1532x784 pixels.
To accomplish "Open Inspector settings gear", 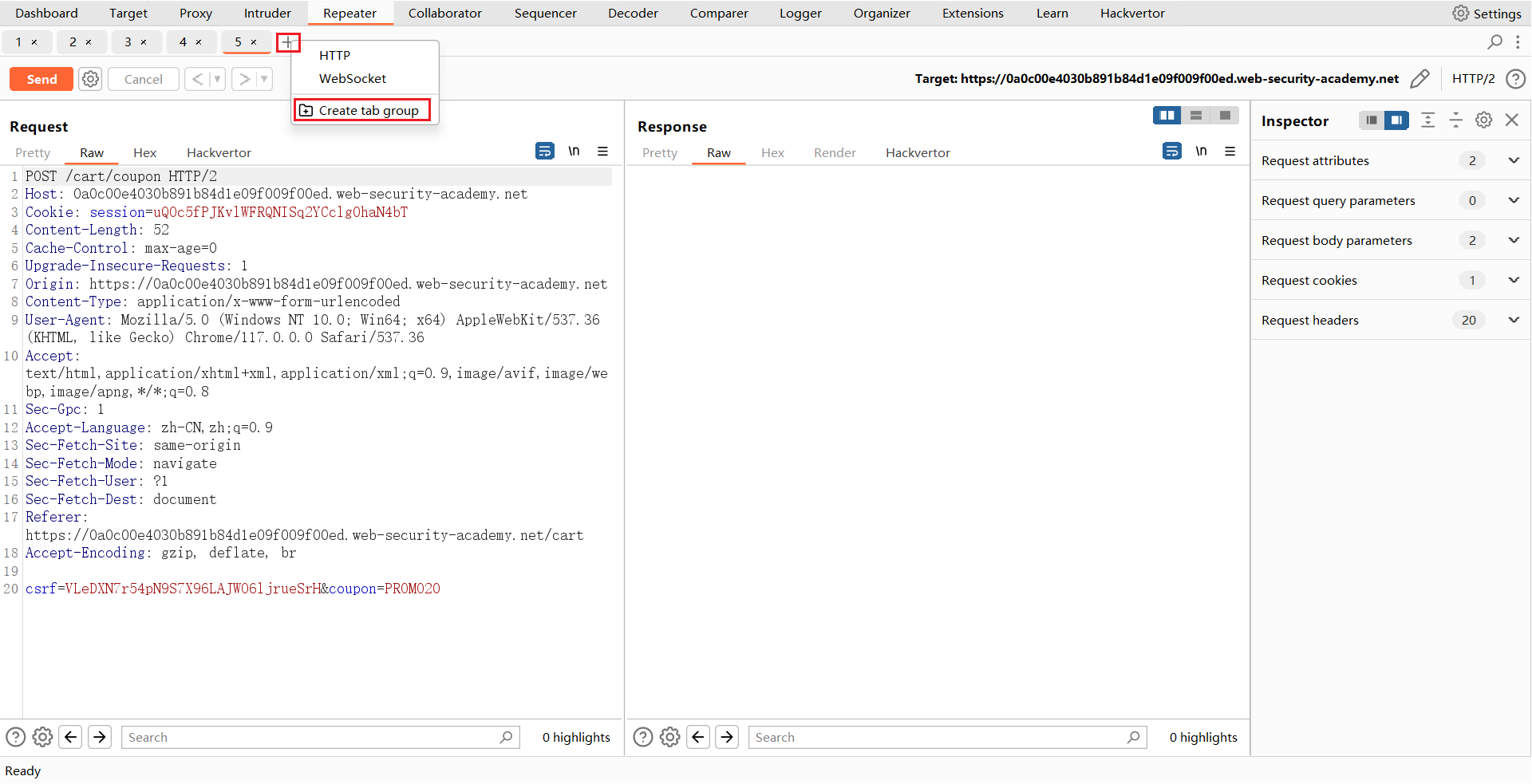I will tap(1484, 120).
